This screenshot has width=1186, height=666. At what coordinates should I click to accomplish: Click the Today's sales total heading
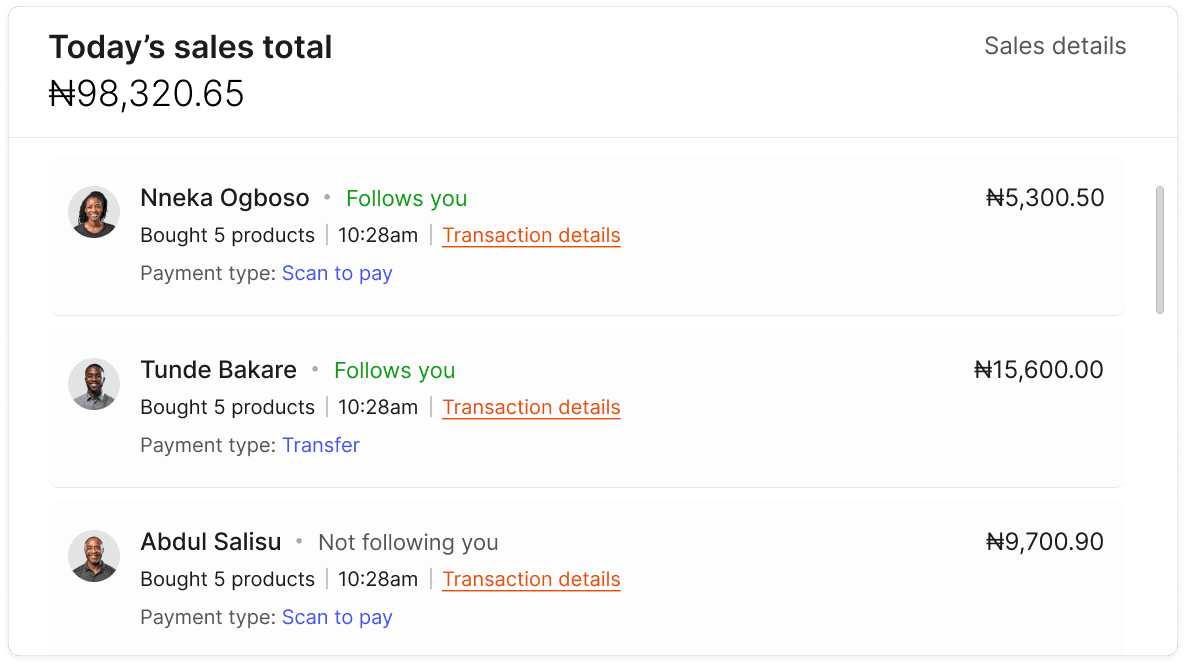(191, 46)
